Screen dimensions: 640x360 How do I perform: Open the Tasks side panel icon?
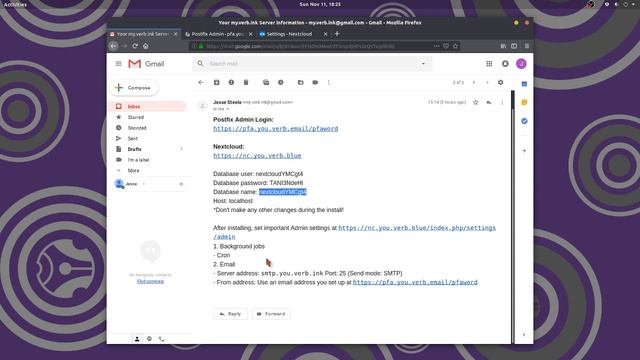coord(524,121)
